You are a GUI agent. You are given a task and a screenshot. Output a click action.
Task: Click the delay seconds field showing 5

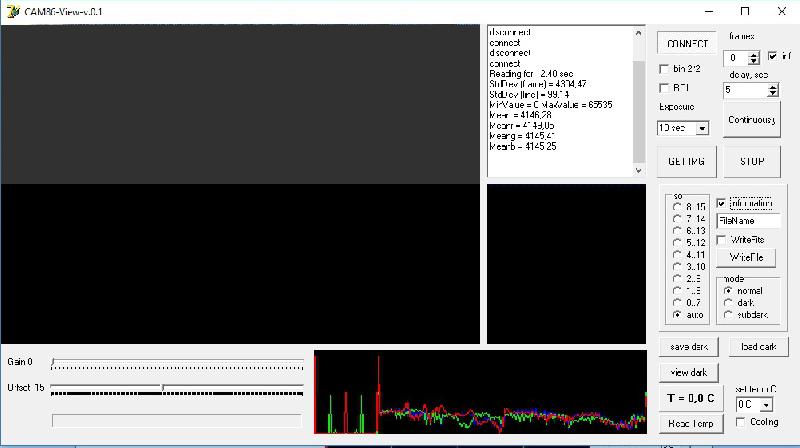745,90
